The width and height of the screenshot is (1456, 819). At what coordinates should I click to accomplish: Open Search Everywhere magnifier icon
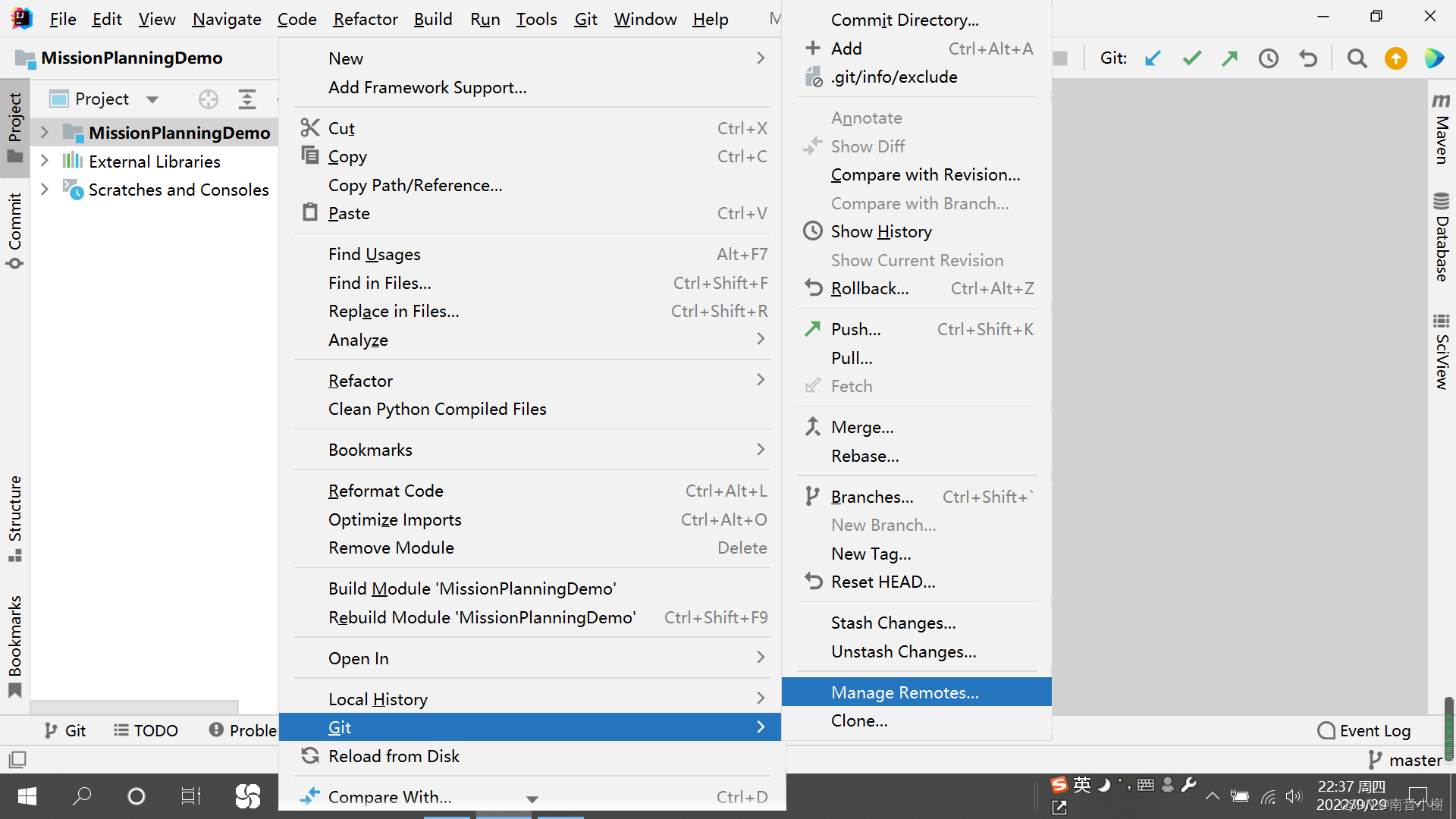tap(1357, 58)
